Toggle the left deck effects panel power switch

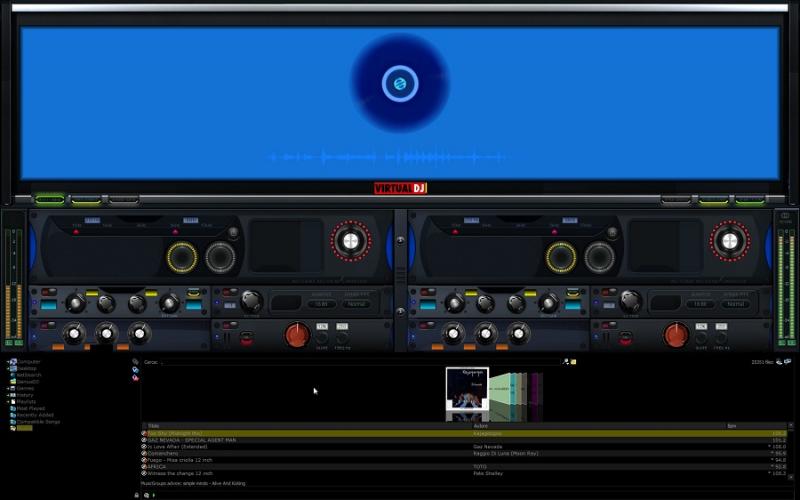tap(231, 292)
